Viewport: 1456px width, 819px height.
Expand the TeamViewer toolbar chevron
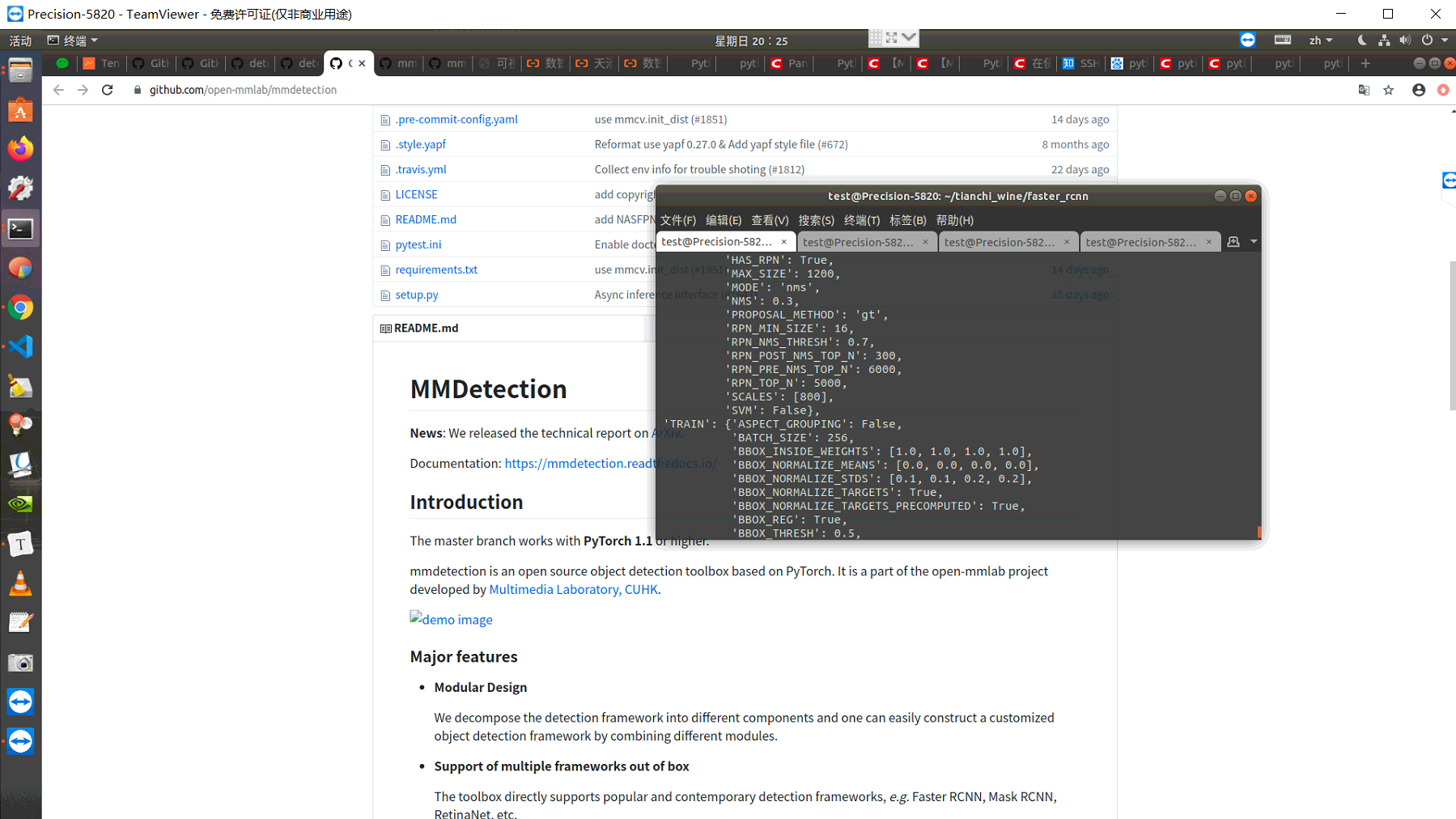(x=909, y=37)
